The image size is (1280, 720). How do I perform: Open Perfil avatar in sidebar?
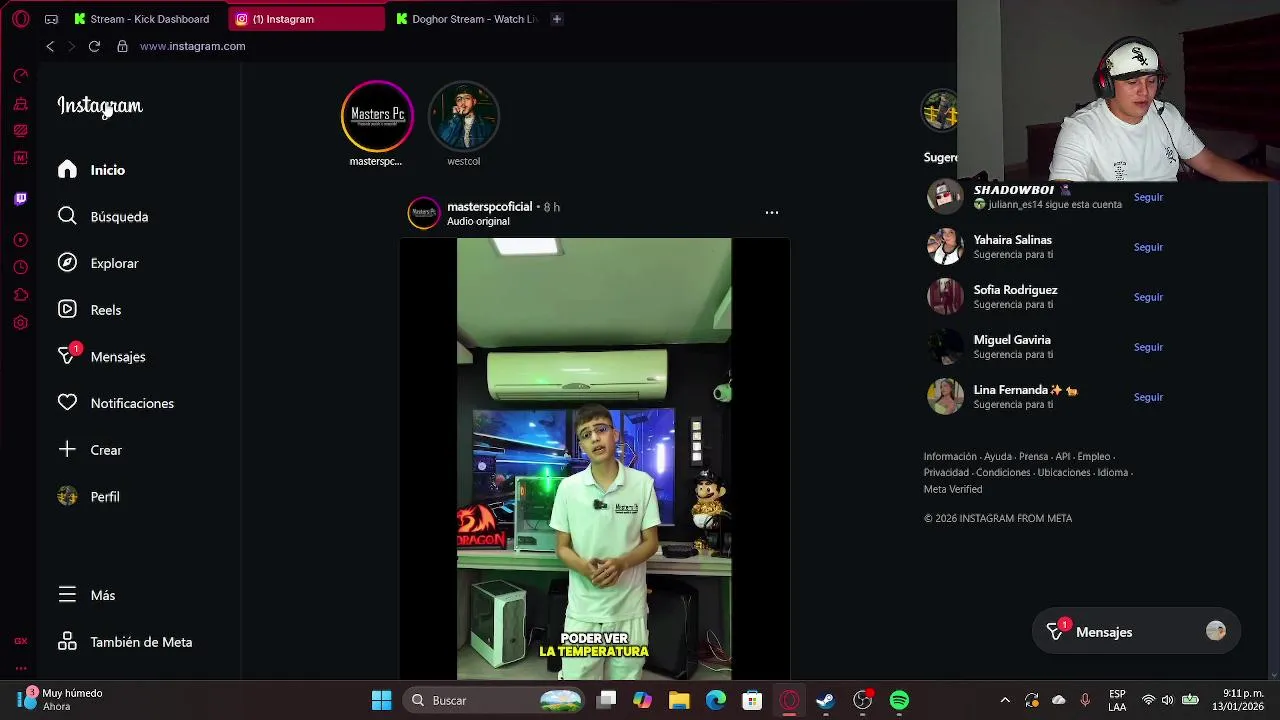(x=67, y=496)
